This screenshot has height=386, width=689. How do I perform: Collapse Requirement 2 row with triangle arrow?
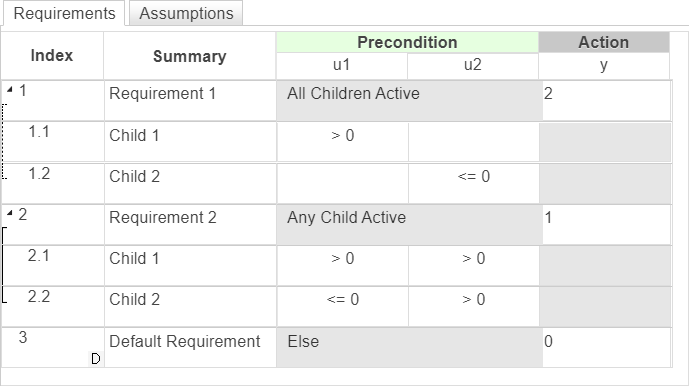10,214
